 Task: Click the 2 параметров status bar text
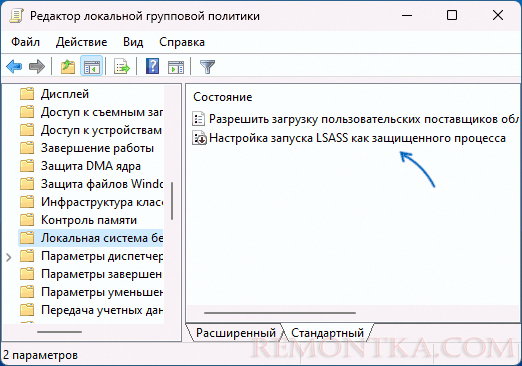pos(40,355)
